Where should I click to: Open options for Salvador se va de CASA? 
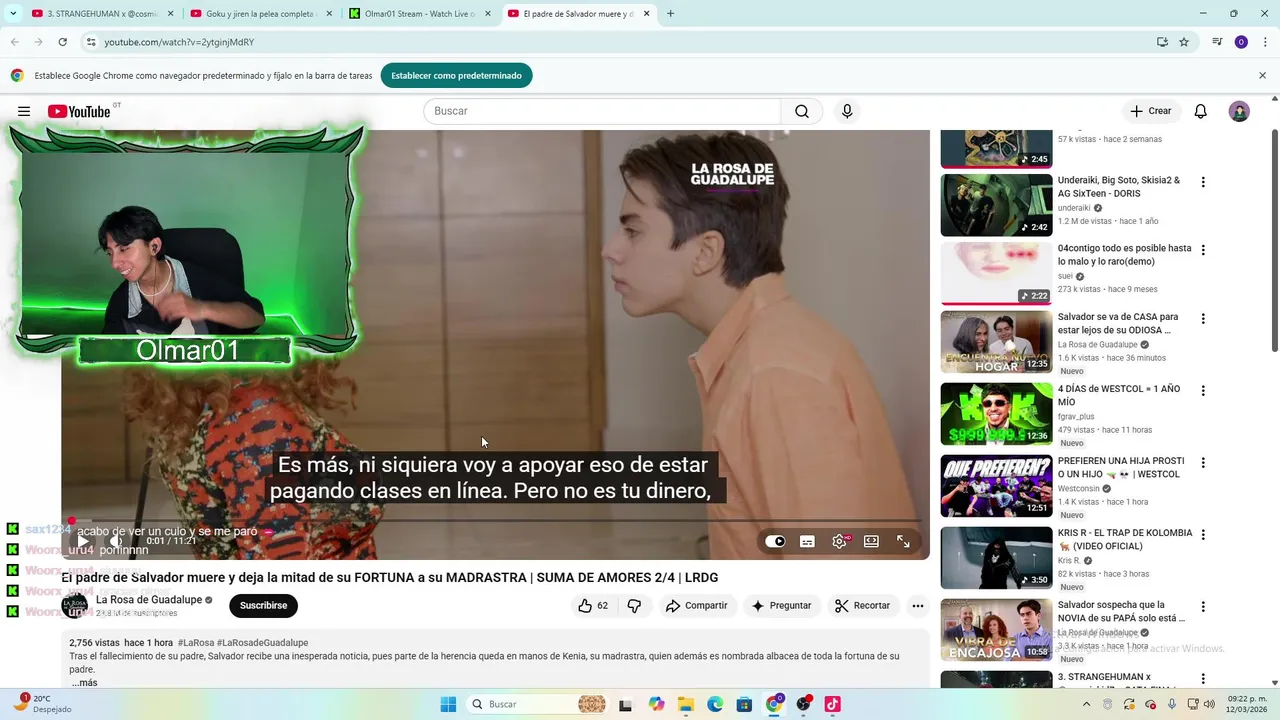pyautogui.click(x=1203, y=319)
